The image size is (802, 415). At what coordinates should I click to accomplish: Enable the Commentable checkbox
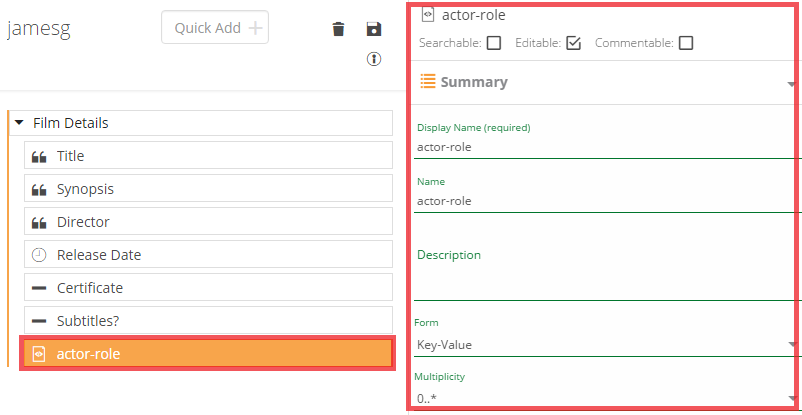[685, 43]
